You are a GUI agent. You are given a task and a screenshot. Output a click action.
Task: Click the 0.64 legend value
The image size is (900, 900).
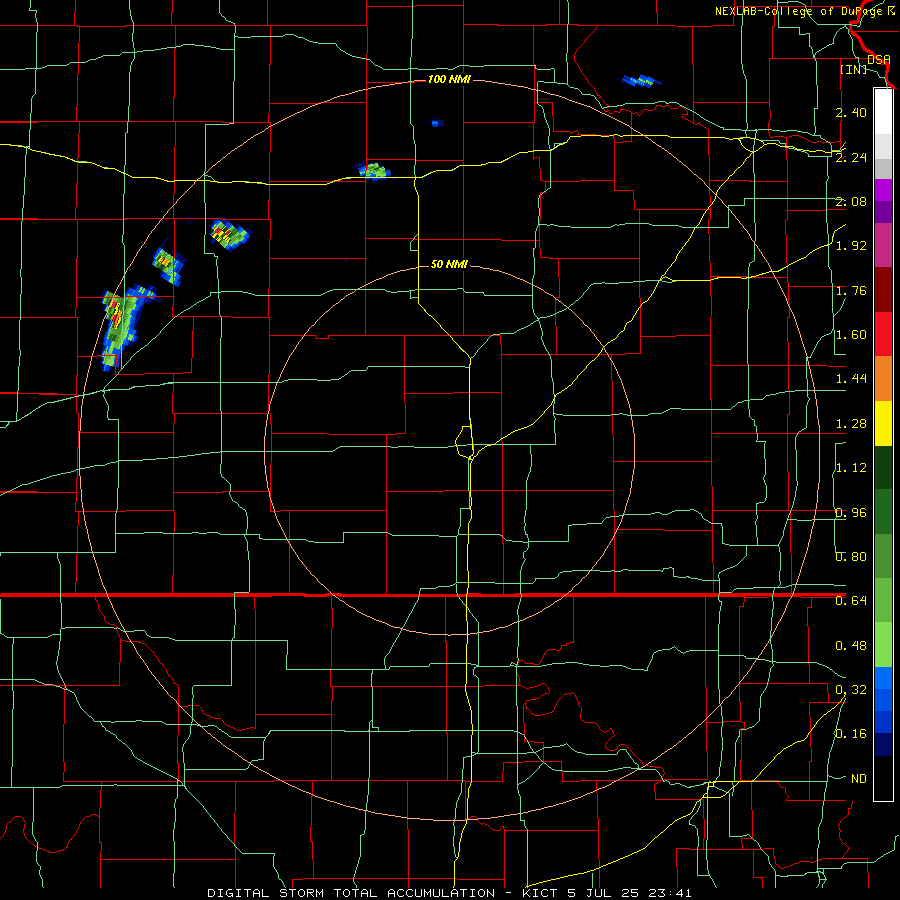click(851, 601)
